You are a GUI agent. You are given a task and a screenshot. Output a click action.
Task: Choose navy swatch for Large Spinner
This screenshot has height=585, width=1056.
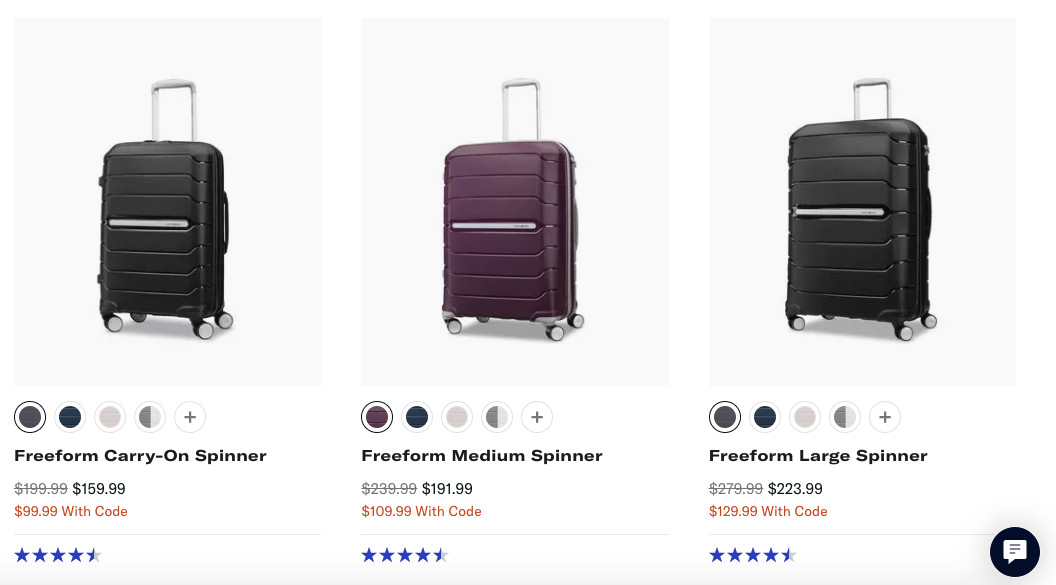tap(765, 417)
